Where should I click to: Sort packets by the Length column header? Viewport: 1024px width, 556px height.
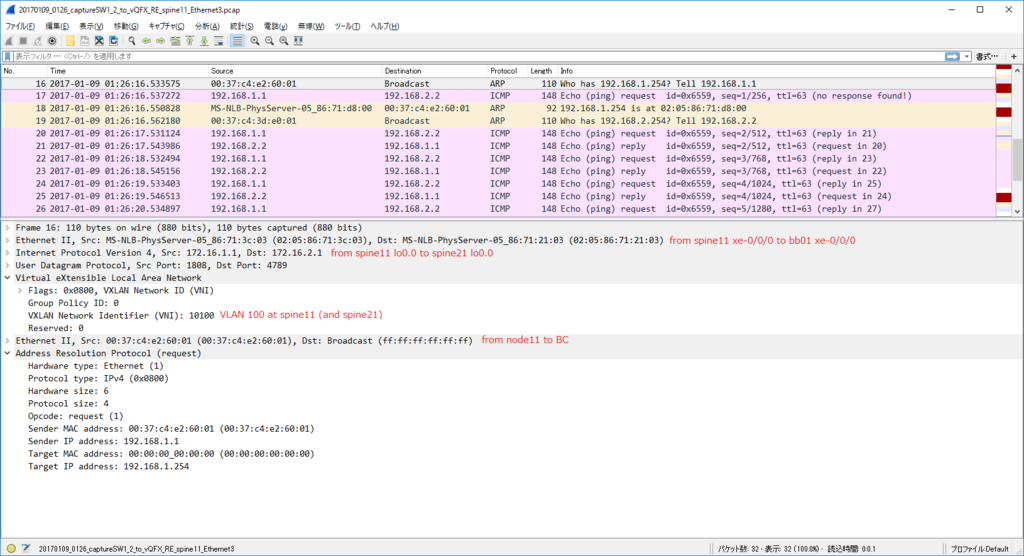[541, 71]
